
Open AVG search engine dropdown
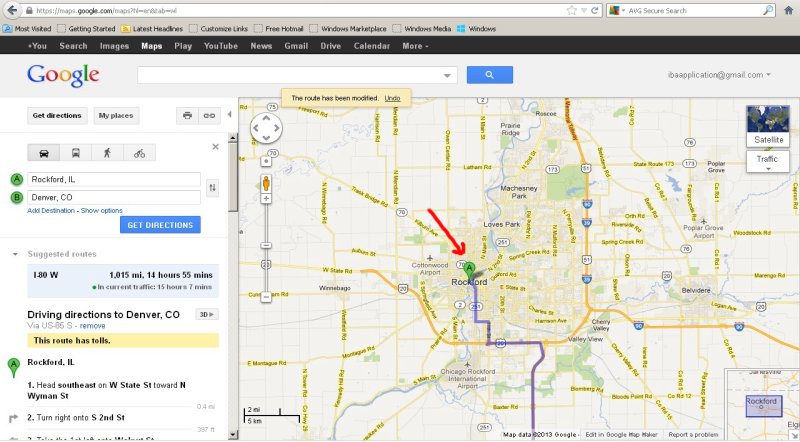pos(618,10)
